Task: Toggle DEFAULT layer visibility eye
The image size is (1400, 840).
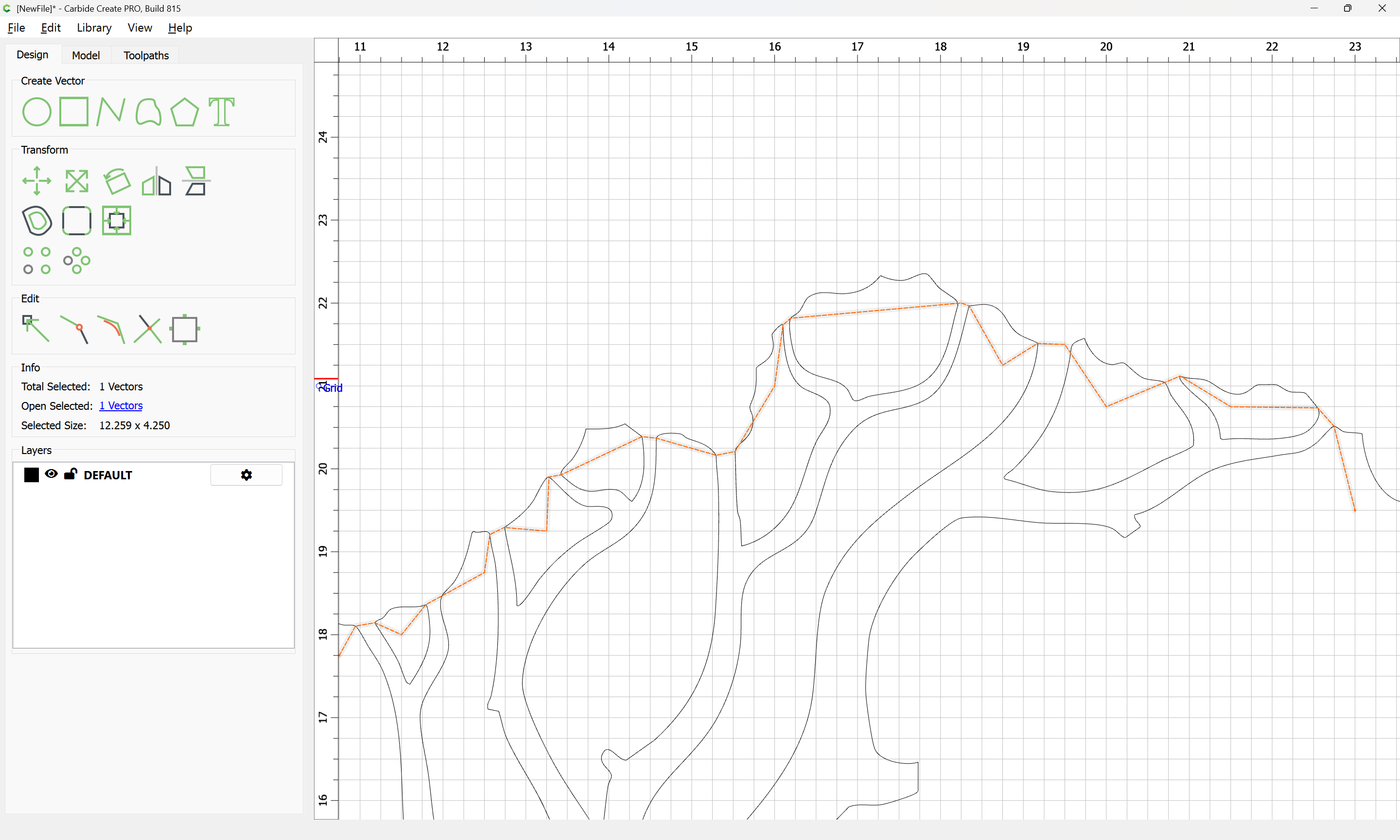Action: [x=52, y=474]
